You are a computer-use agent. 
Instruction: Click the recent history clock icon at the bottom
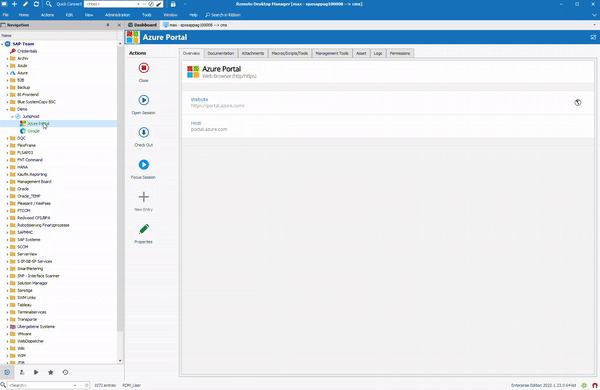[65, 372]
